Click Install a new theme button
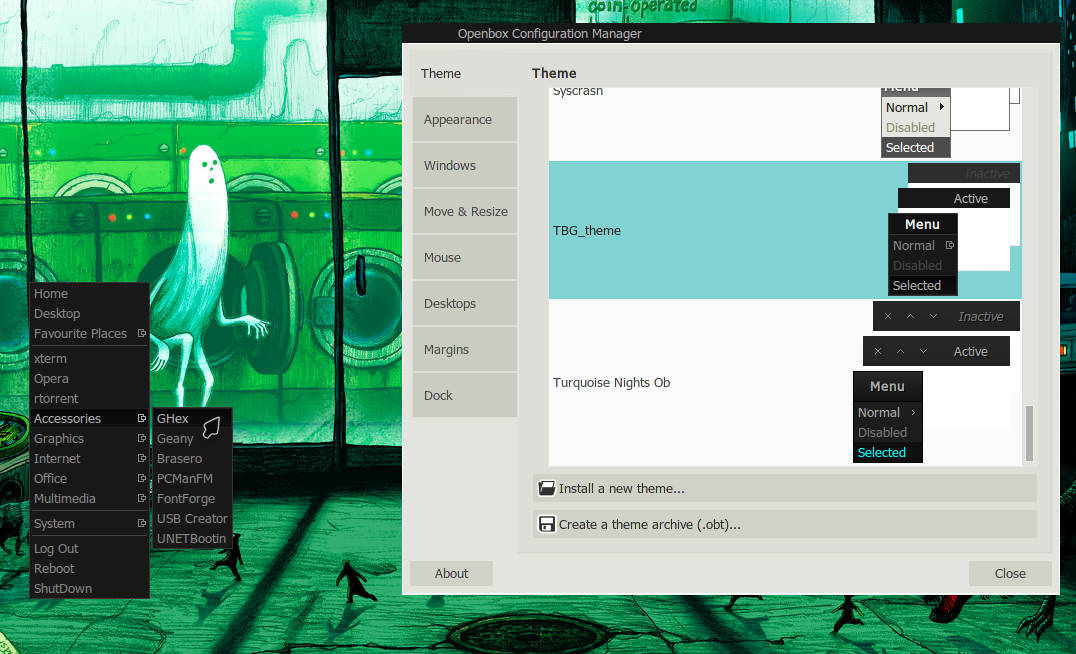 (784, 489)
